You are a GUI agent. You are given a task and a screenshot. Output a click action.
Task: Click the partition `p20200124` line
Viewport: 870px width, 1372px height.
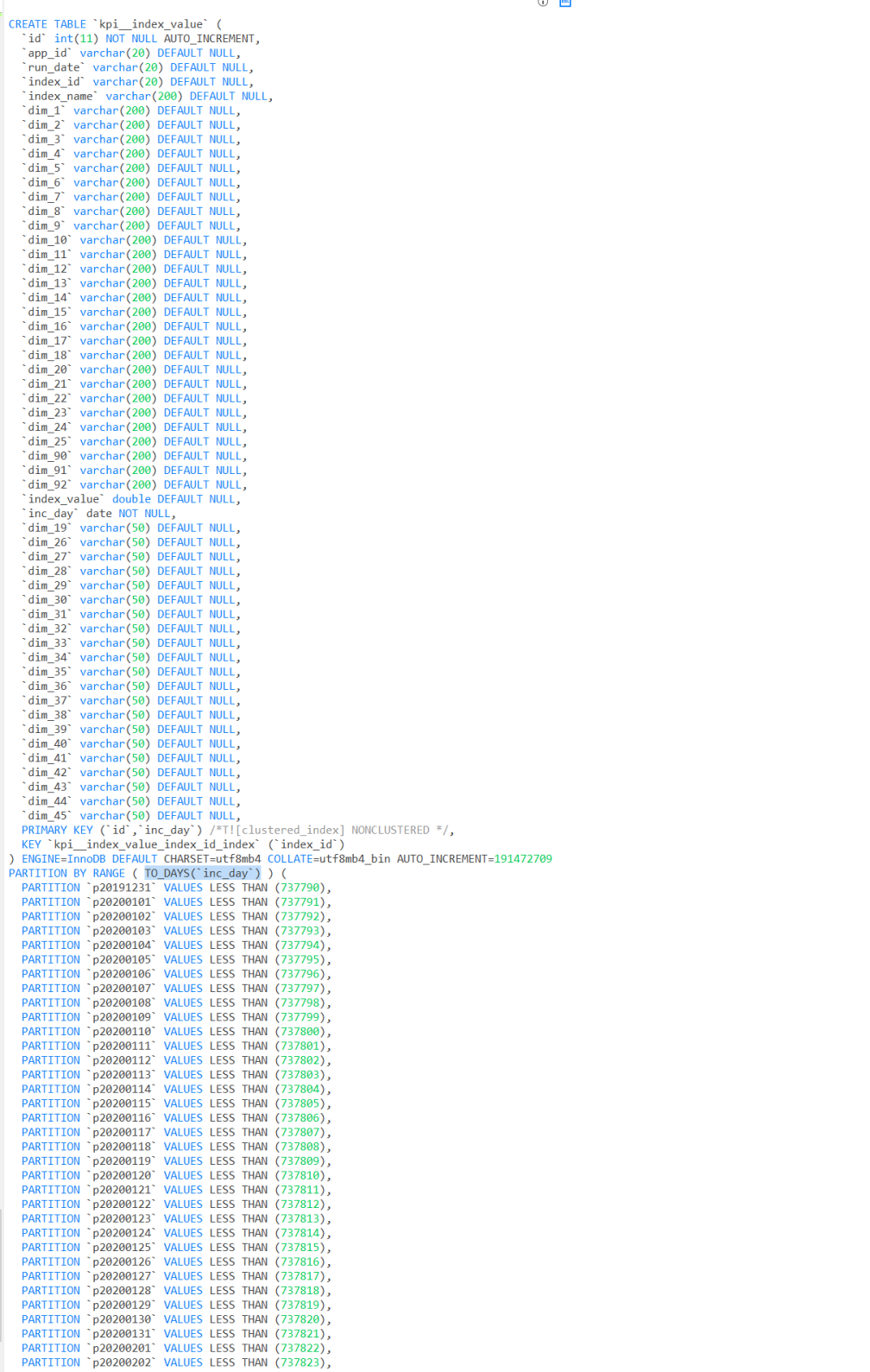(176, 1233)
